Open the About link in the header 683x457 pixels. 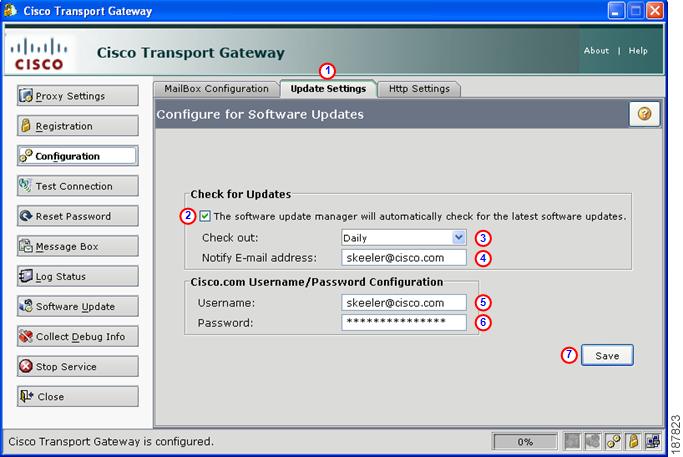(596, 51)
